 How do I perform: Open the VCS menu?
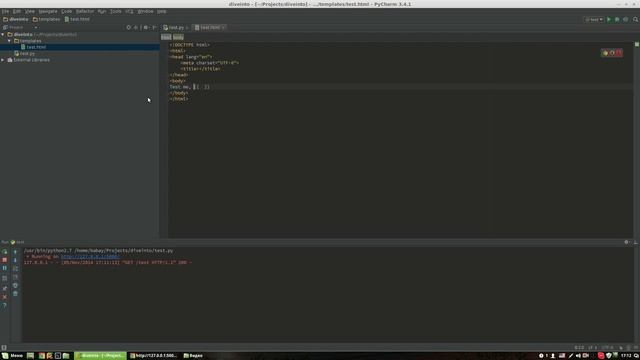tap(129, 11)
